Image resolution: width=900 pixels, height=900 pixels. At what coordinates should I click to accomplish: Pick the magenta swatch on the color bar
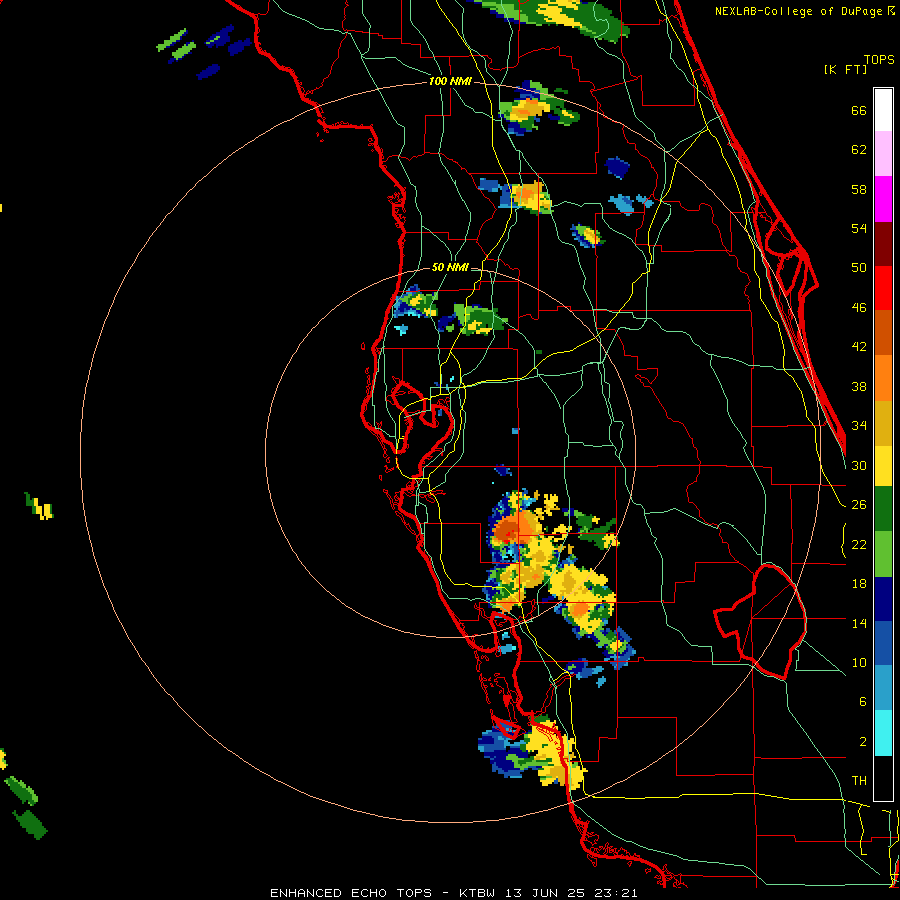pos(883,199)
